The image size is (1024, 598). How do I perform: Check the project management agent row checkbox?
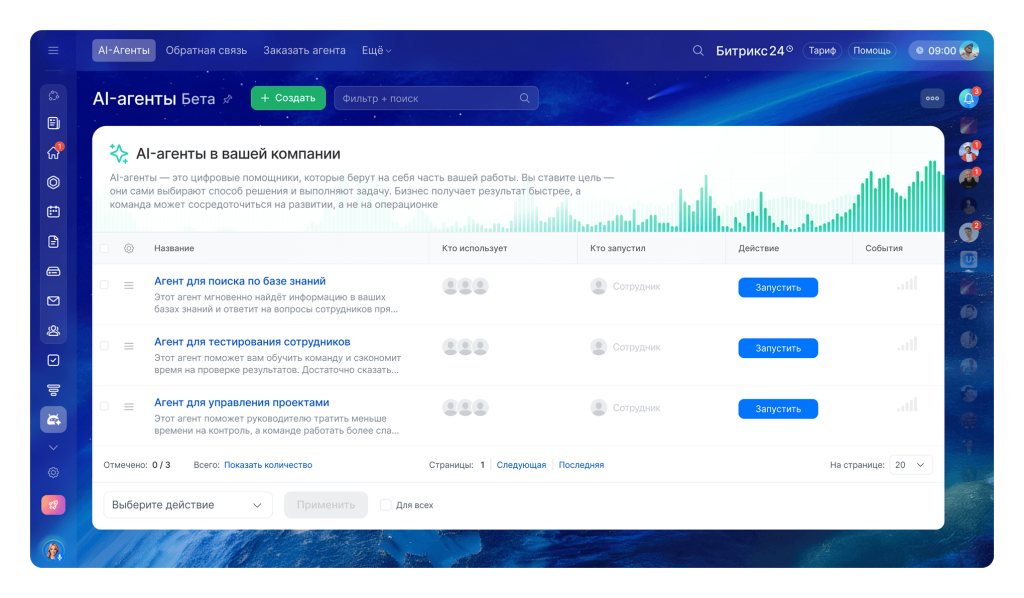click(x=104, y=406)
